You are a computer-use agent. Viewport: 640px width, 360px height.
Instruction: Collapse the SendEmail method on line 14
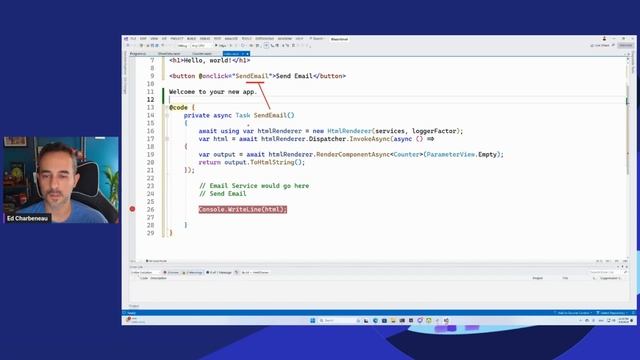[x=167, y=116]
